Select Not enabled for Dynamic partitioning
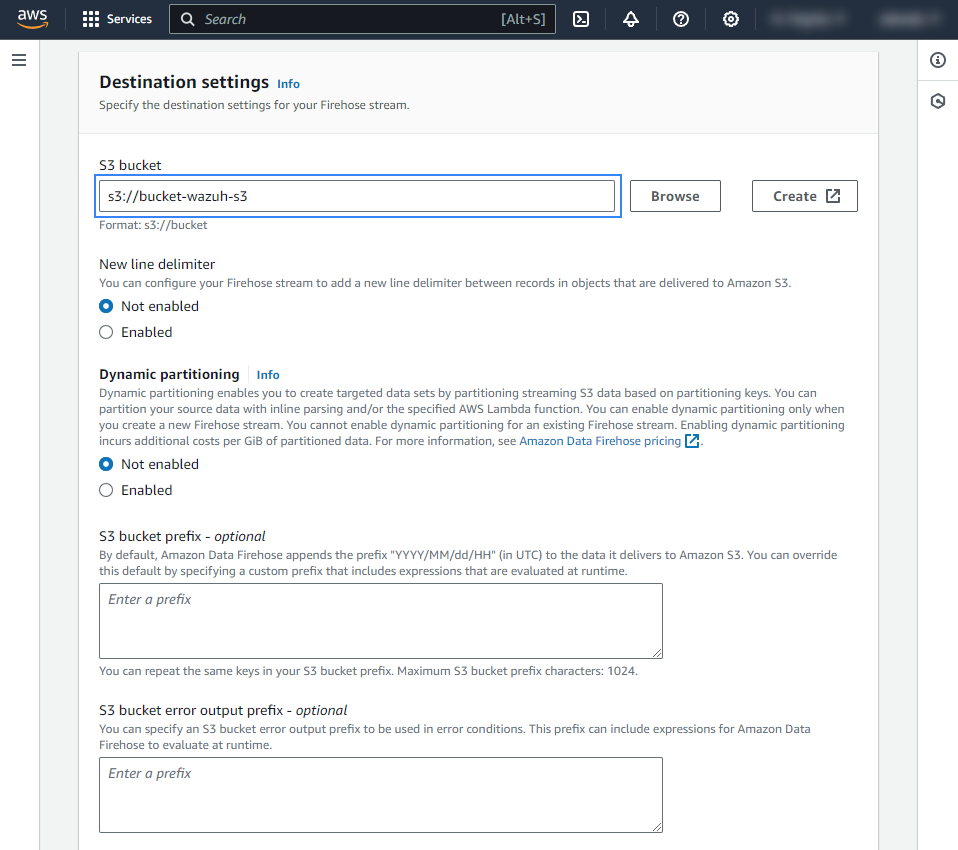Image resolution: width=958 pixels, height=850 pixels. pos(106,464)
